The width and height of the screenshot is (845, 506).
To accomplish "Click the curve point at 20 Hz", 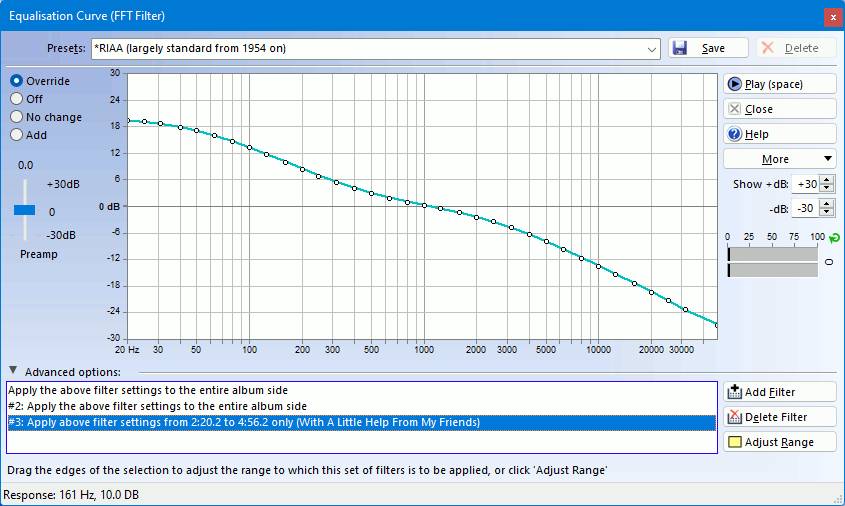I will pyautogui.click(x=128, y=121).
